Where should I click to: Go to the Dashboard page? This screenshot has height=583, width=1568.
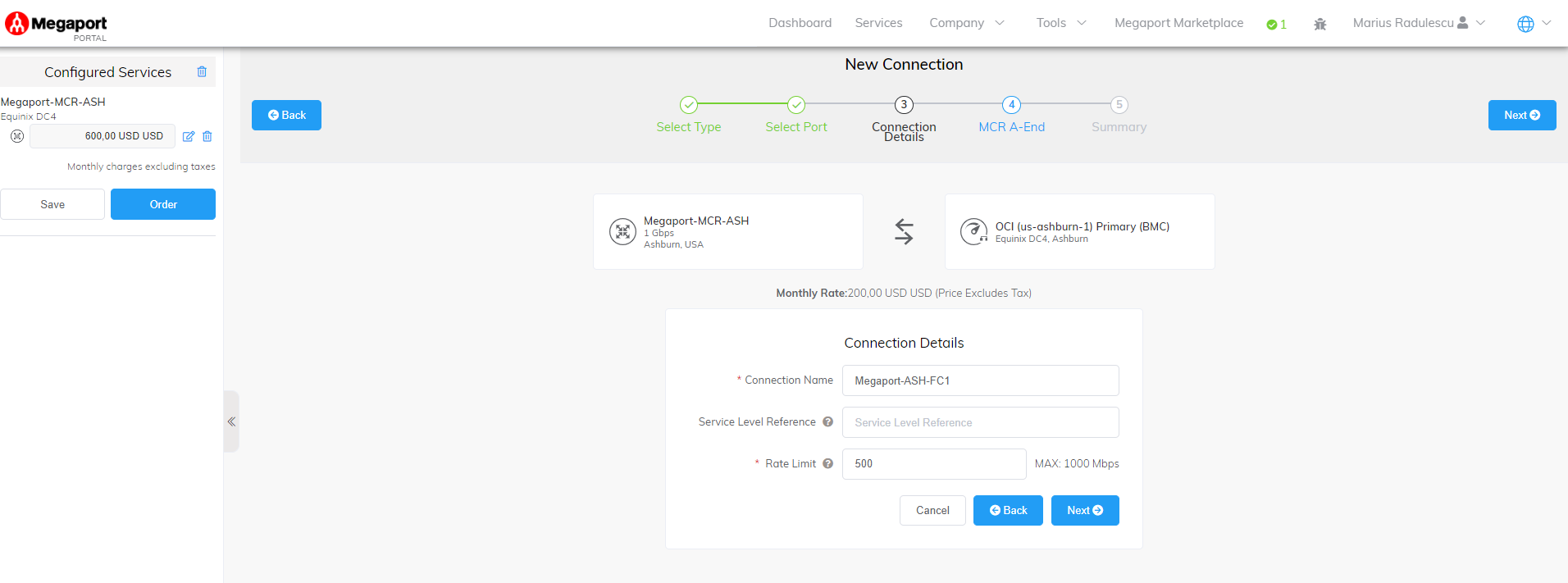coord(800,23)
